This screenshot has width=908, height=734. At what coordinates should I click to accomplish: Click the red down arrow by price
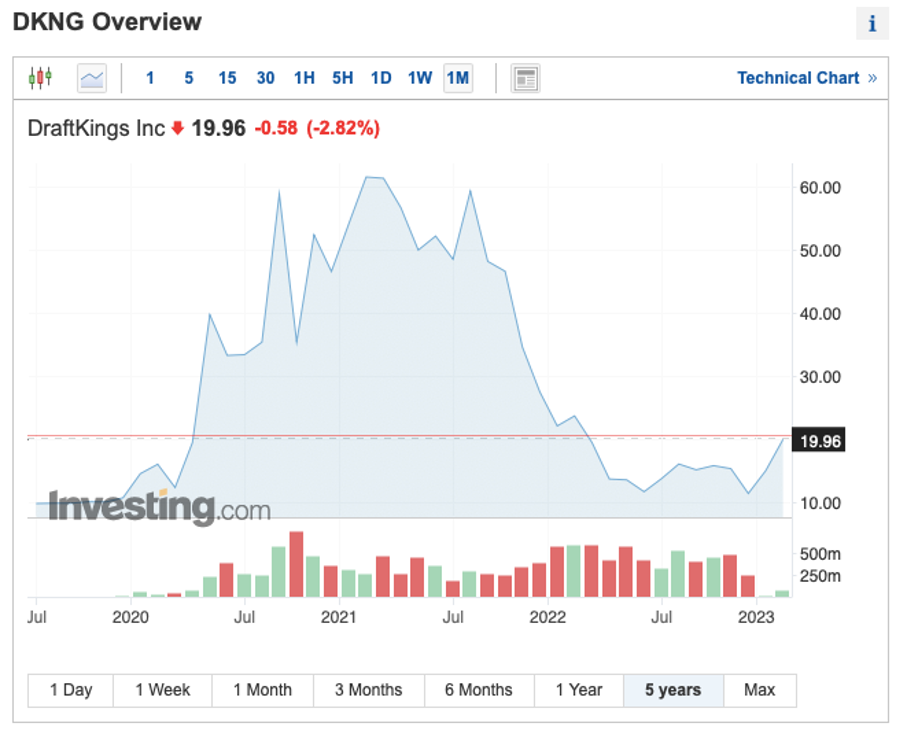(178, 128)
